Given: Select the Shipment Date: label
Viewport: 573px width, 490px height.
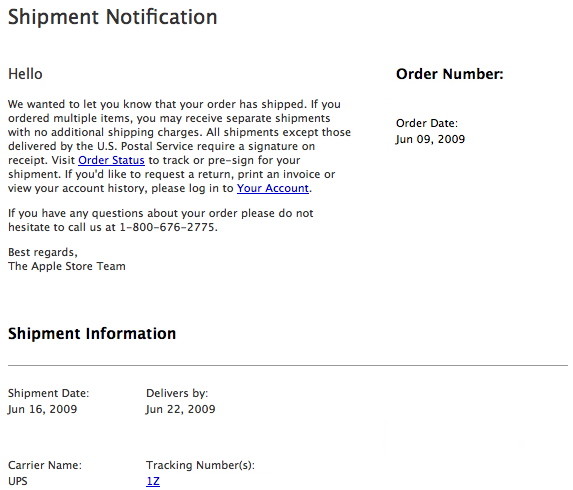Looking at the screenshot, I should pos(48,393).
